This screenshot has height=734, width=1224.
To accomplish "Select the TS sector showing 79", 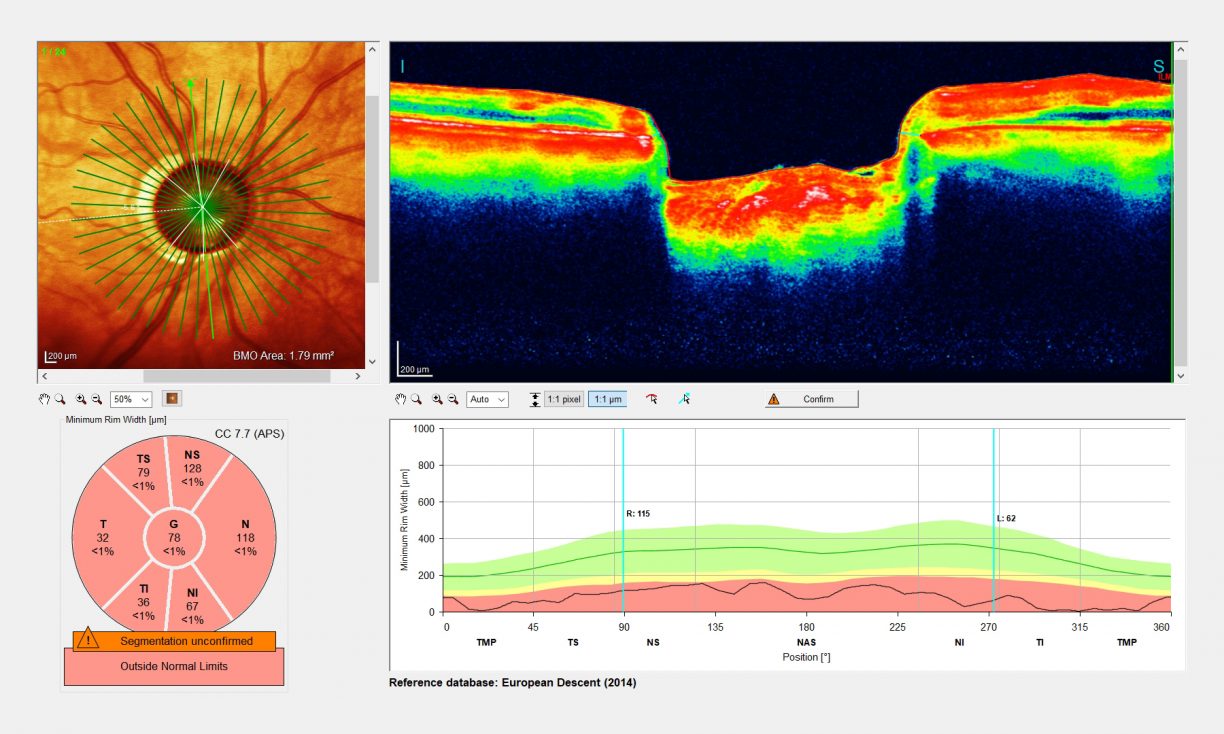I will click(x=143, y=472).
